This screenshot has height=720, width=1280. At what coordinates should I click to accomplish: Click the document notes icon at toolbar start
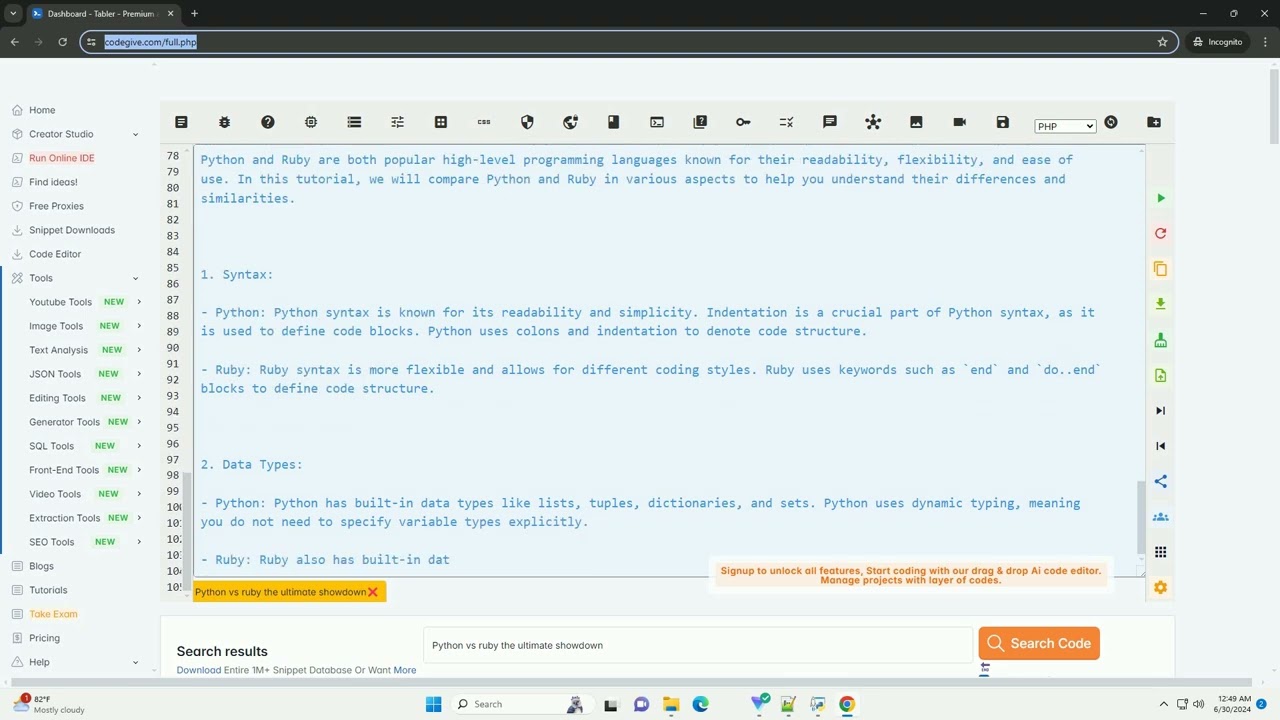click(181, 122)
